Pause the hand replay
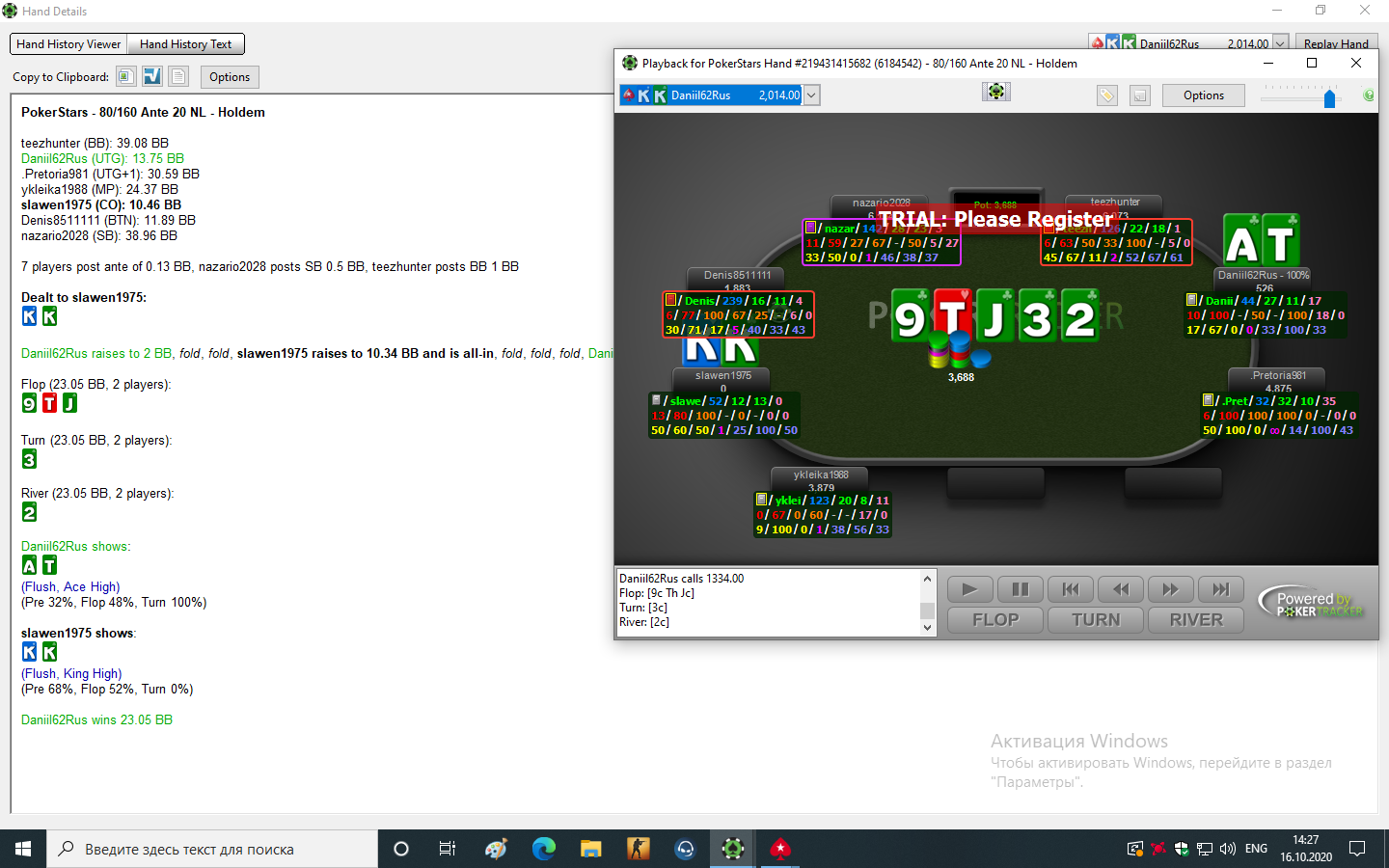Image resolution: width=1389 pixels, height=868 pixels. coord(1021,589)
